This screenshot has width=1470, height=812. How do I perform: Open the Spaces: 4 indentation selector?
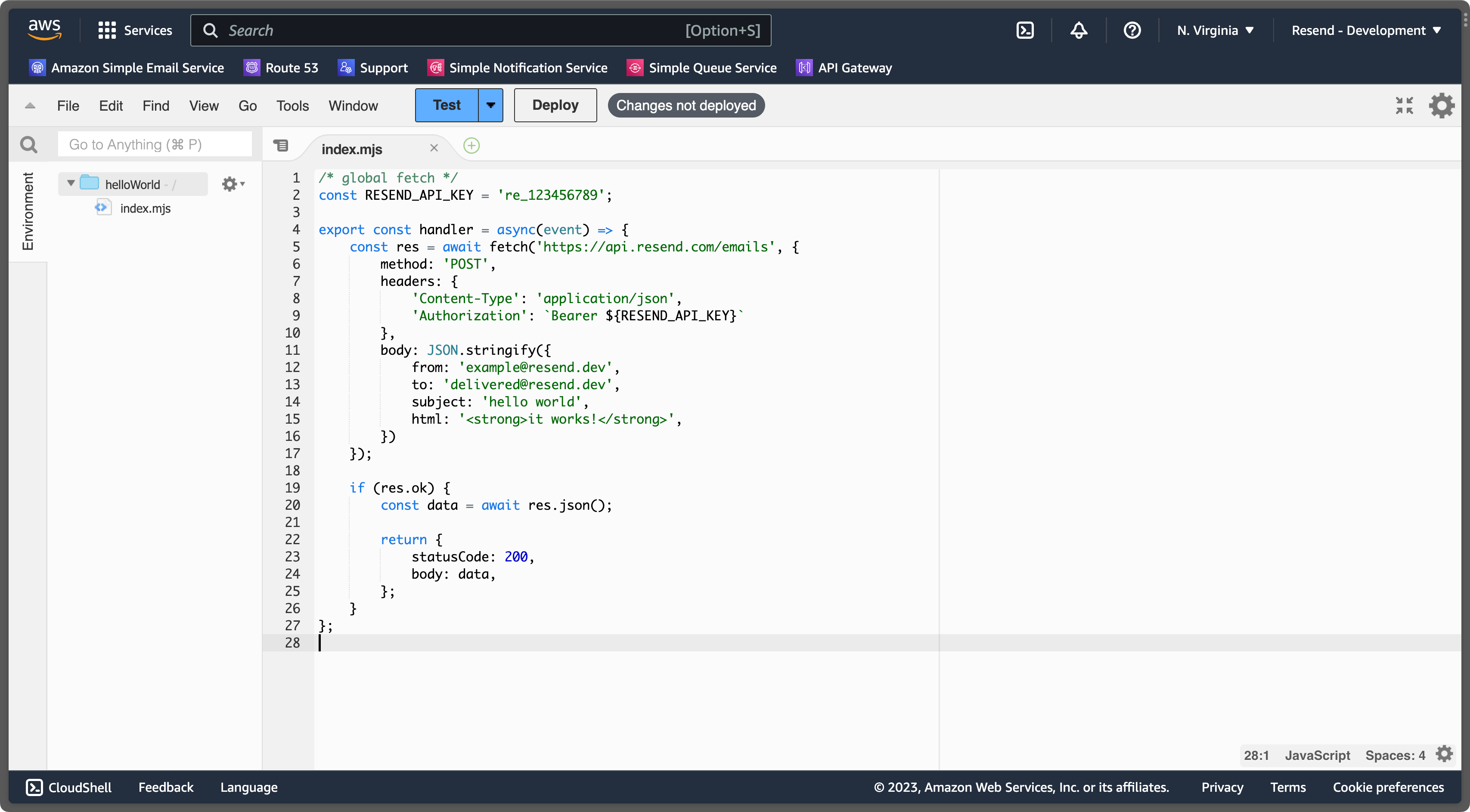1395,755
